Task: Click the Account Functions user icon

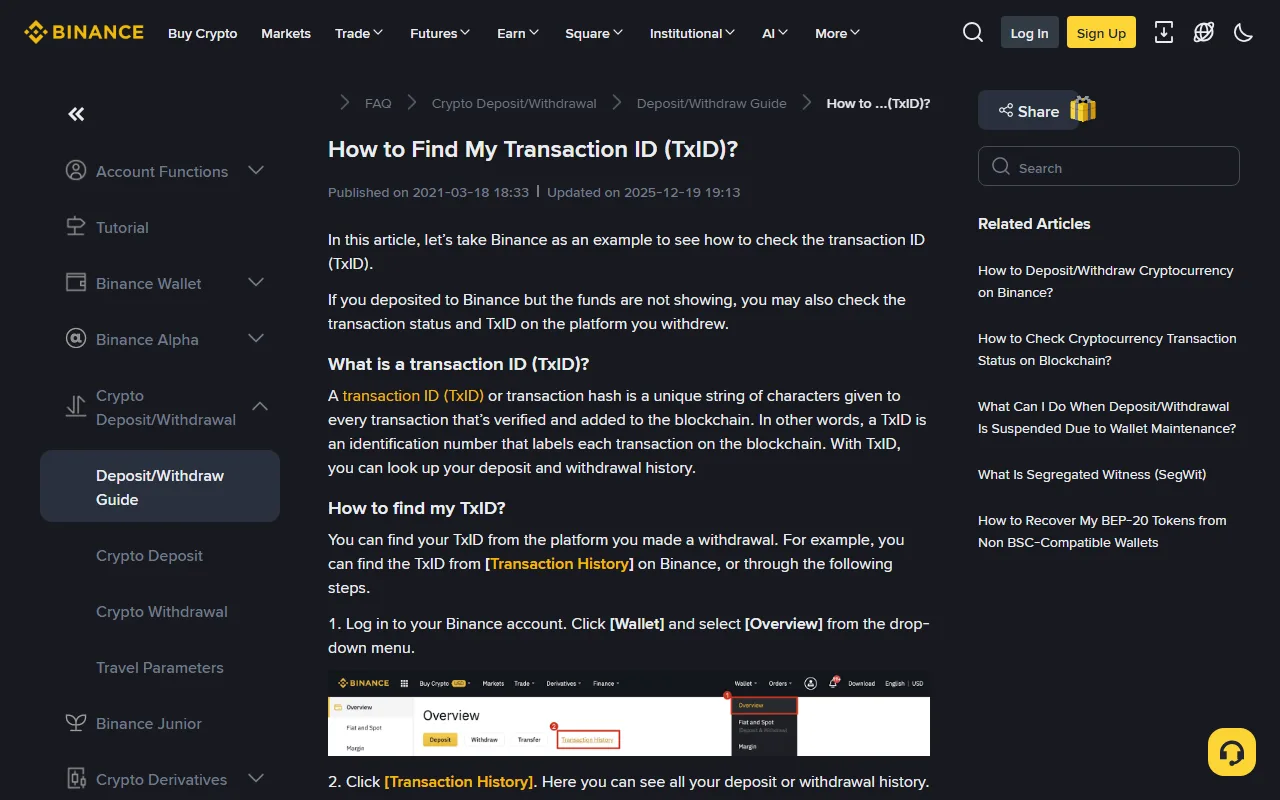Action: click(76, 171)
